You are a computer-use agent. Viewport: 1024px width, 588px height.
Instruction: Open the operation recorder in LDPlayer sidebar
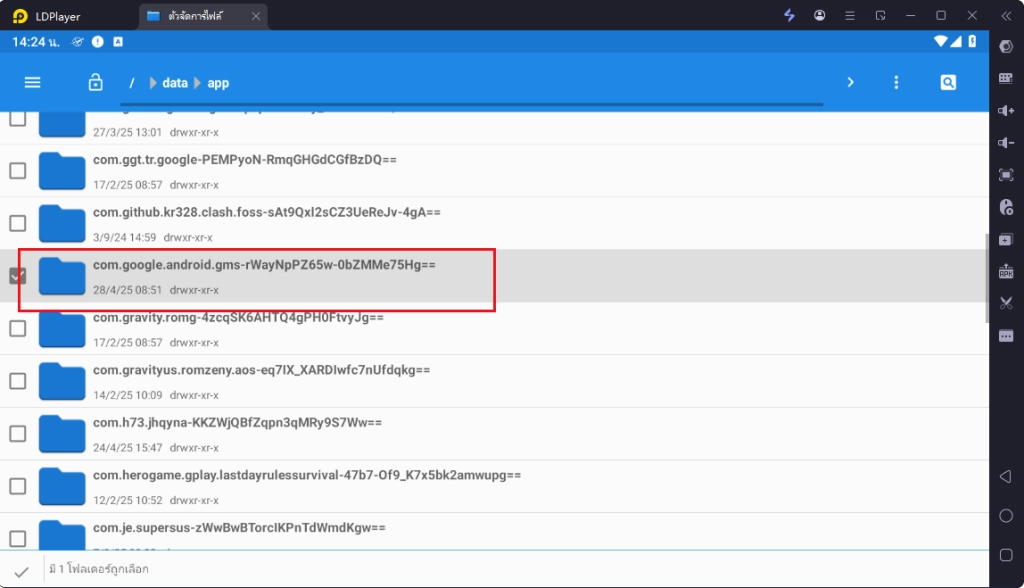tap(1006, 207)
